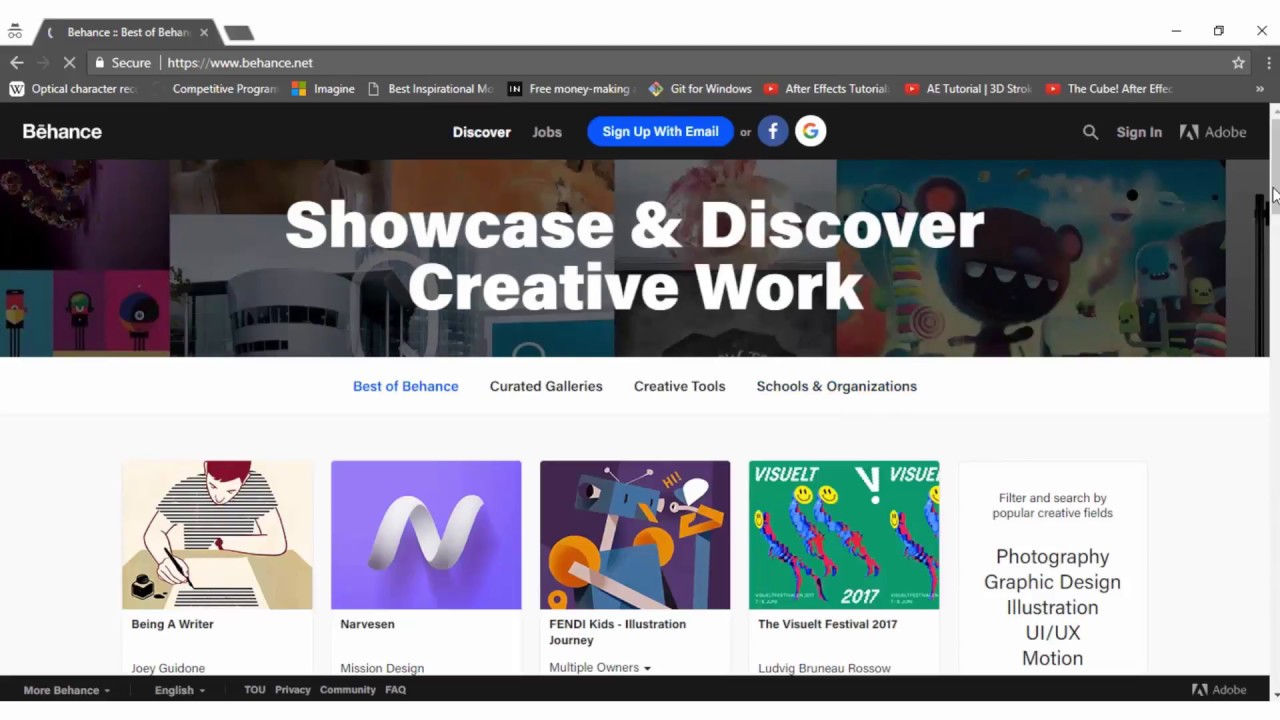
Task: Open Joey Guidone profile
Action: pyautogui.click(x=168, y=668)
